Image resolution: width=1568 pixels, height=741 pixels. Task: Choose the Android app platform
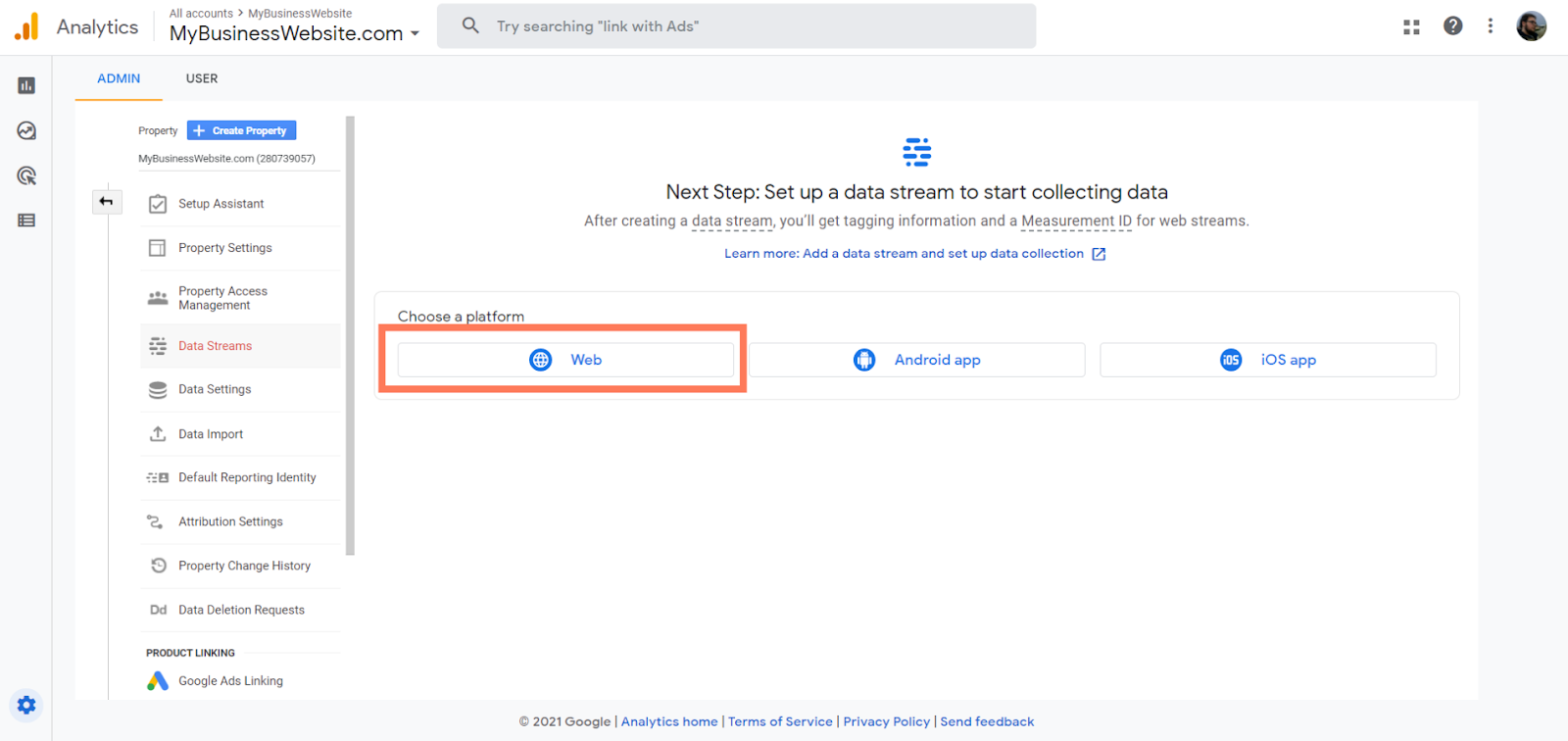pyautogui.click(x=916, y=360)
